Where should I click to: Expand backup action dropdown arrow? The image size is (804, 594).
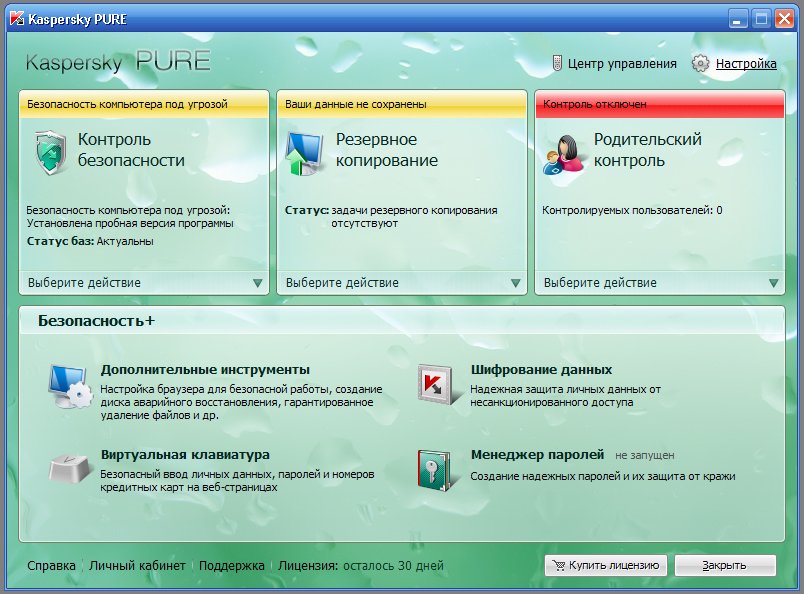(x=515, y=283)
